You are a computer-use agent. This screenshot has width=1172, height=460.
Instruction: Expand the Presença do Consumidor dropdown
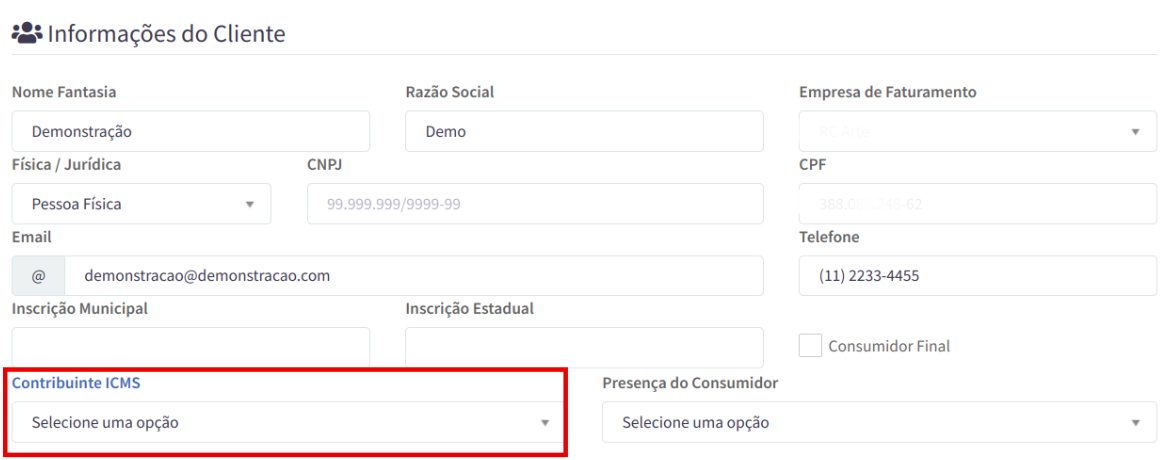(880, 423)
